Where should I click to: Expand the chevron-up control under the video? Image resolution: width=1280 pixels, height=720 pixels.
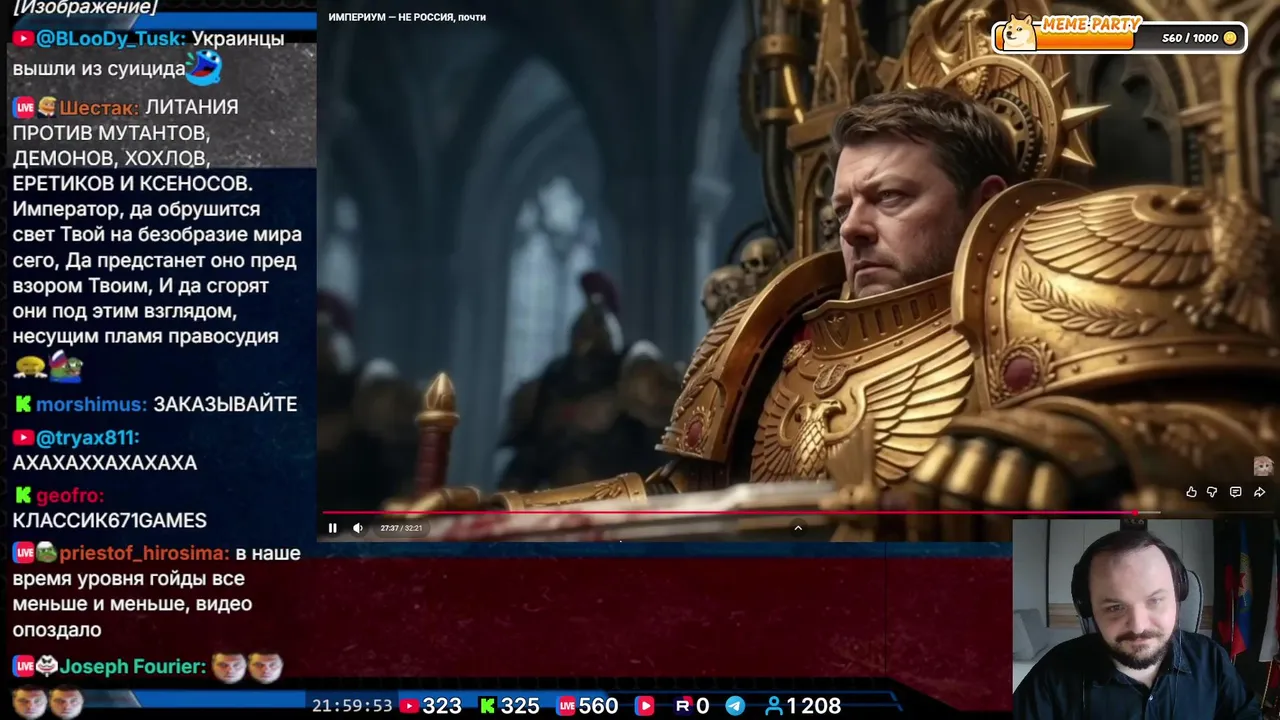pos(798,528)
